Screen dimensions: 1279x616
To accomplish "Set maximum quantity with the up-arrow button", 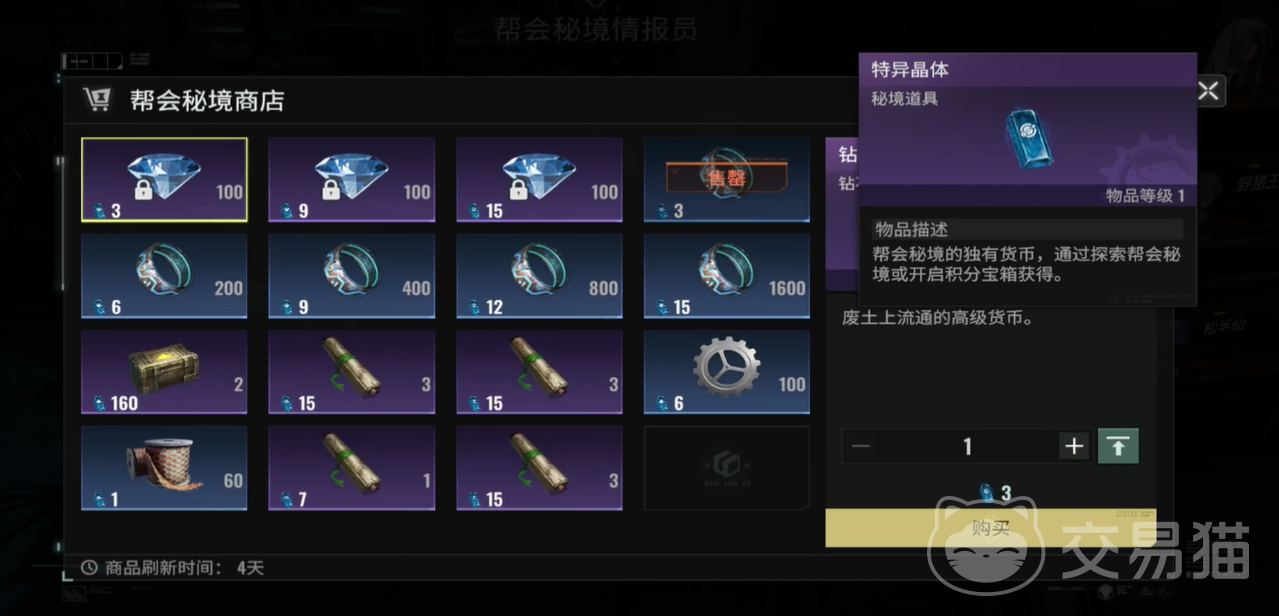I will [1118, 446].
